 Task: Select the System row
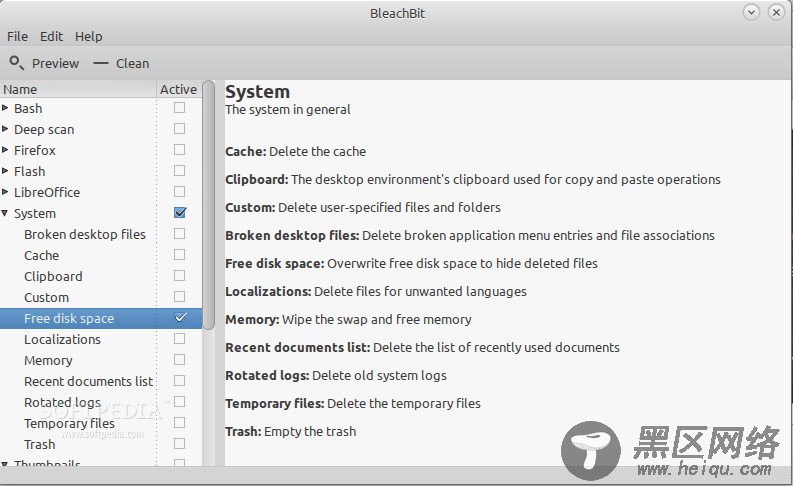click(x=101, y=213)
